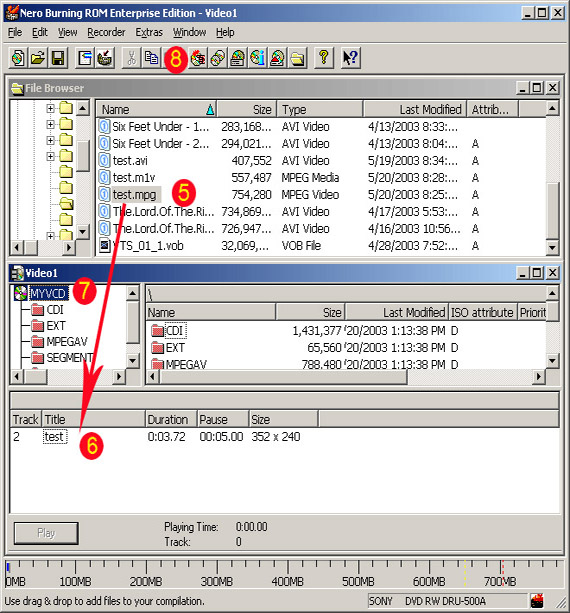Expand the second folder in File Browser tree
This screenshot has width=570, height=613.
[x=50, y=124]
